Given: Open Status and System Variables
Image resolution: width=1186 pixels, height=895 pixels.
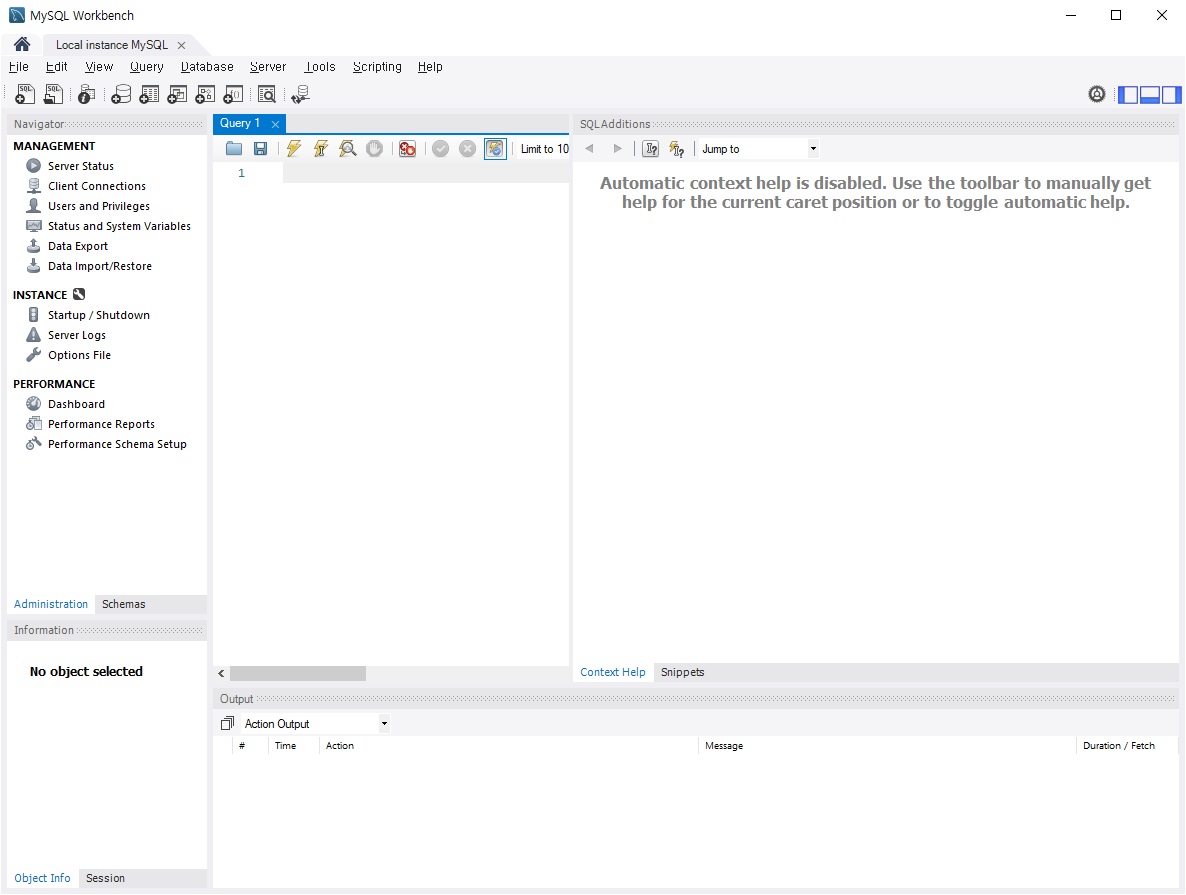Looking at the screenshot, I should click(120, 226).
